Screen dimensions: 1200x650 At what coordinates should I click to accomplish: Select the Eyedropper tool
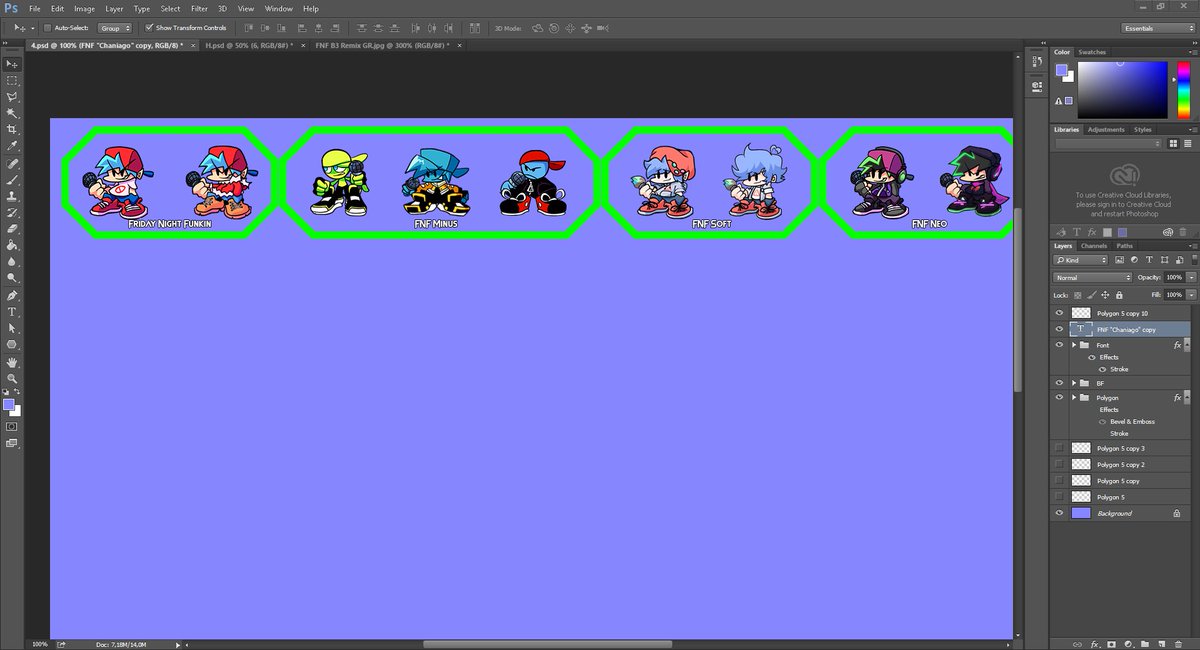[x=12, y=146]
